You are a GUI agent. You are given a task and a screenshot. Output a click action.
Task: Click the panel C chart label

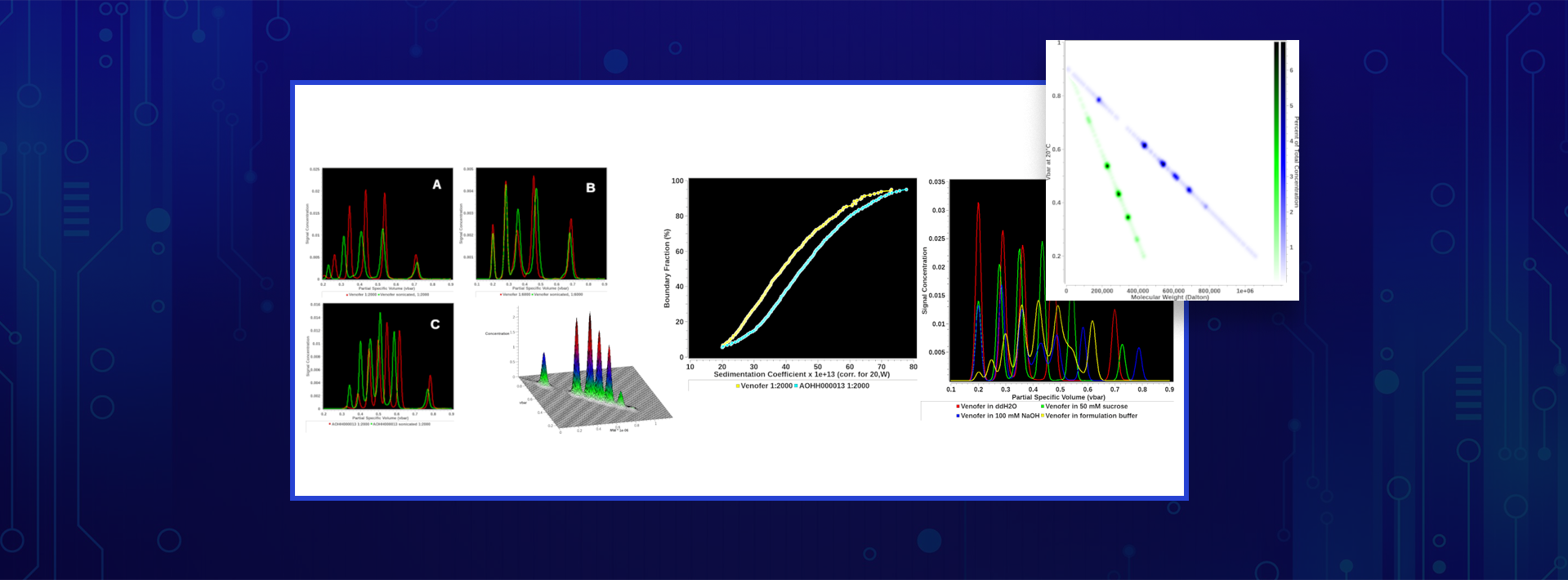coord(435,324)
